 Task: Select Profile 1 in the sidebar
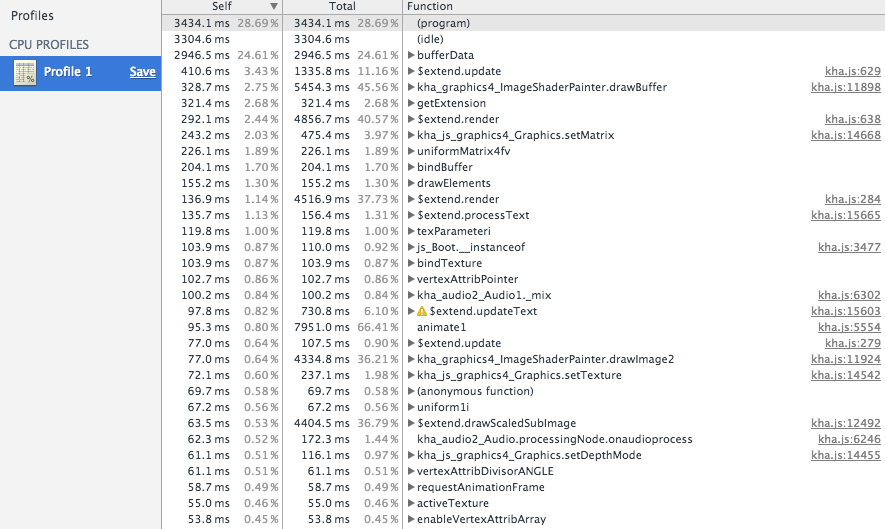click(80, 73)
